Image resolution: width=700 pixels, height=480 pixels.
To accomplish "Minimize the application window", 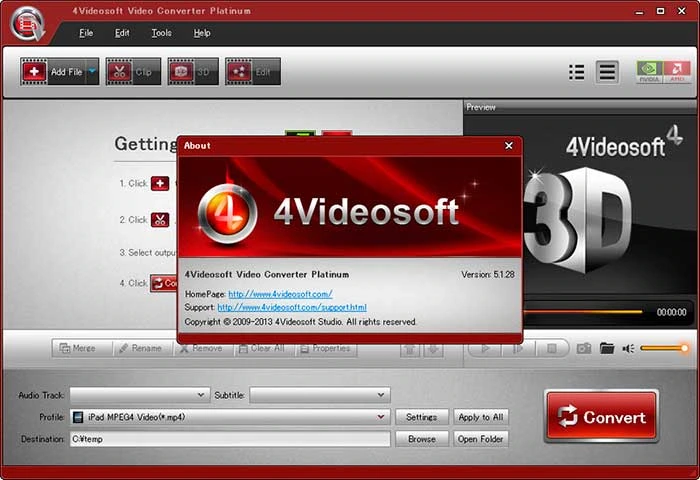I will click(x=640, y=12).
